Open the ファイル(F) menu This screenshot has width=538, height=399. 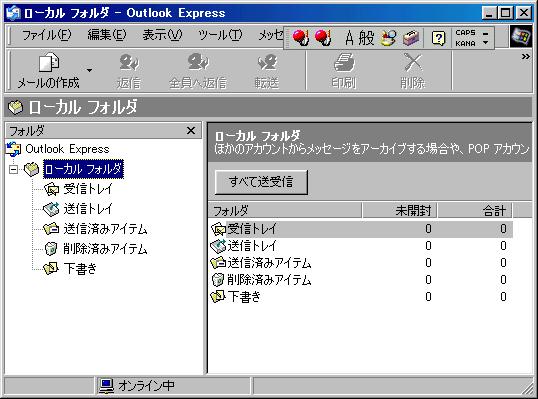47,35
